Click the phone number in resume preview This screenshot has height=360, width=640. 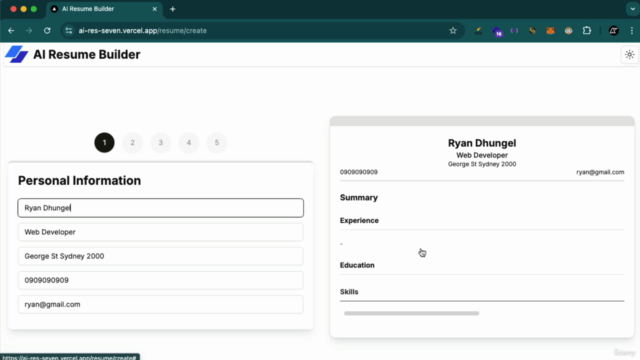[359, 172]
